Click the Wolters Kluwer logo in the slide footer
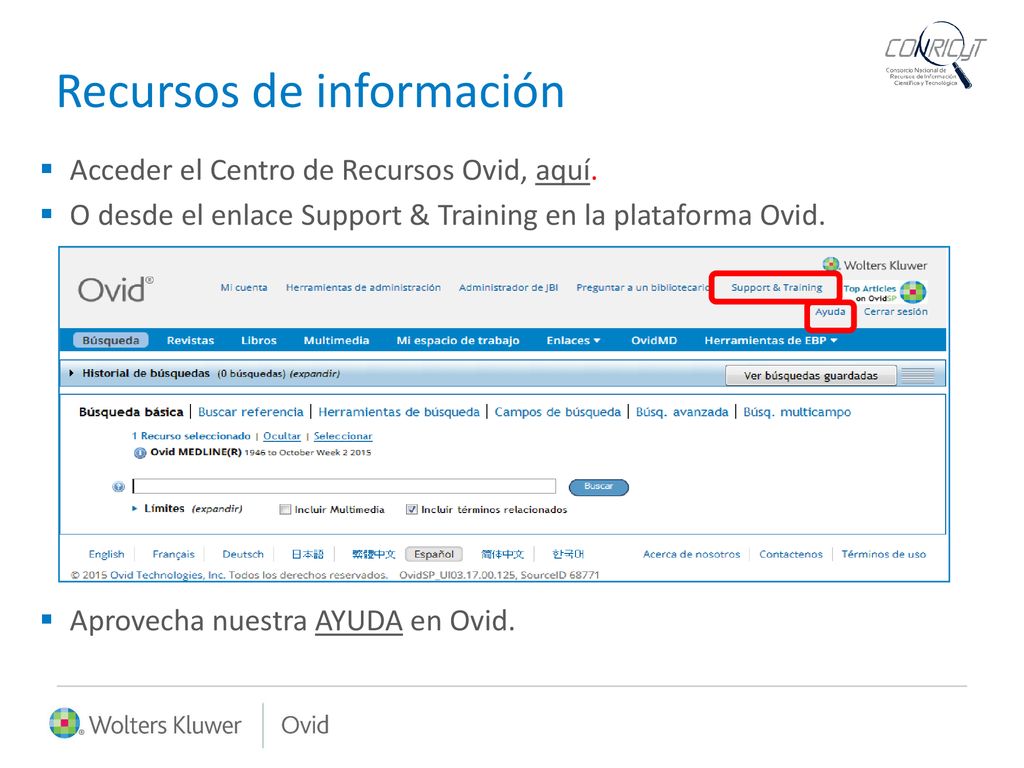 point(145,724)
